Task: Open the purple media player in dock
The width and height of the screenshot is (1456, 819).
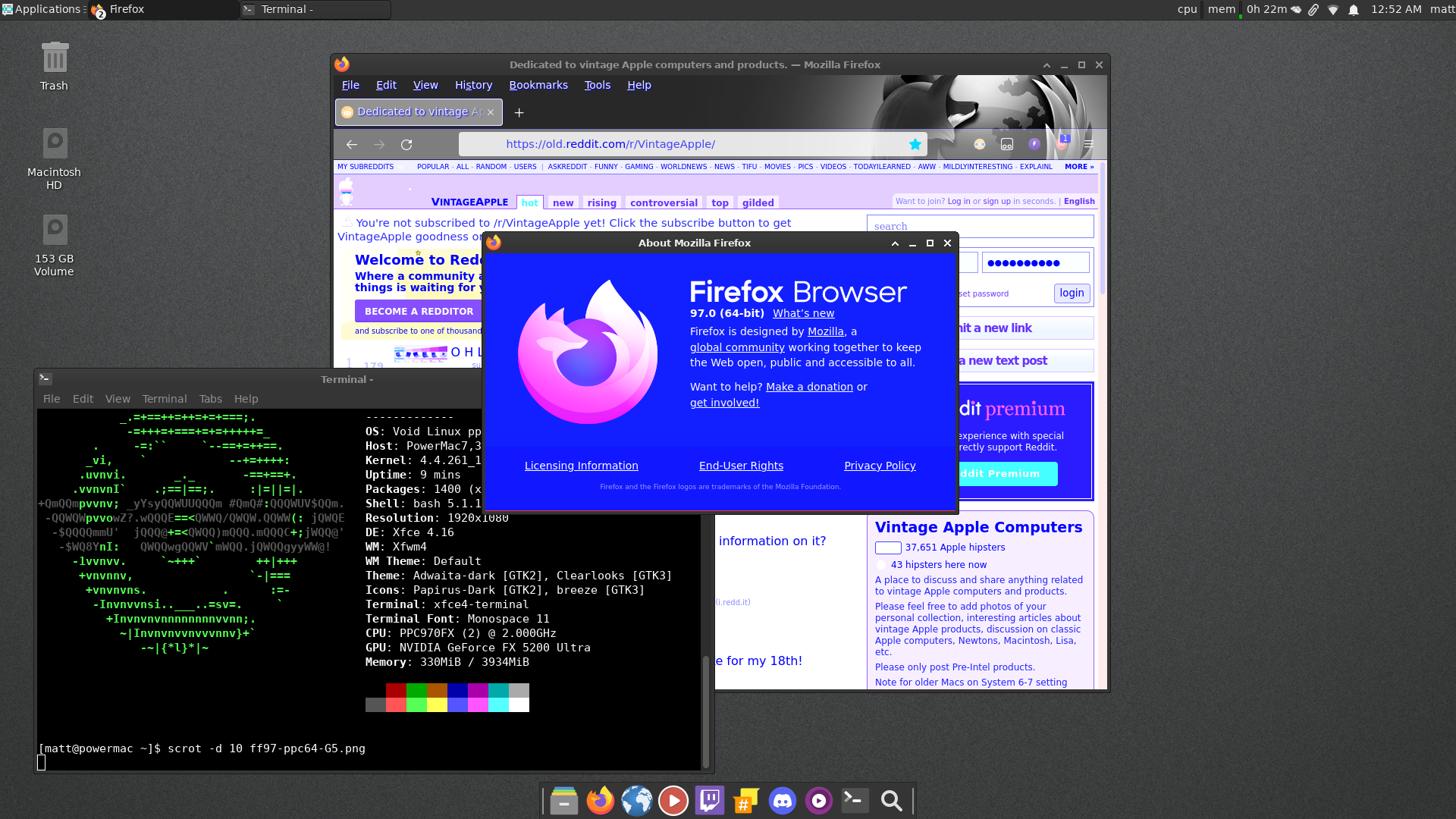Action: coord(818,801)
